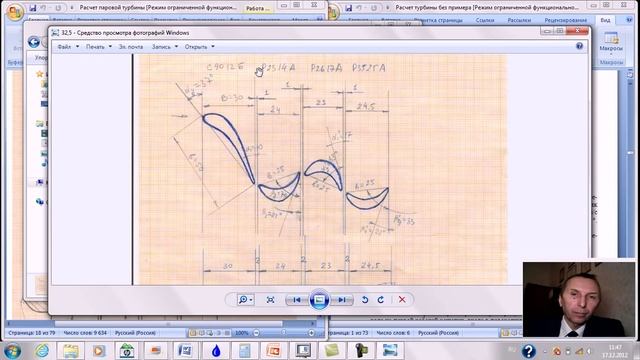Click Save icon in right Word window

point(348,8)
